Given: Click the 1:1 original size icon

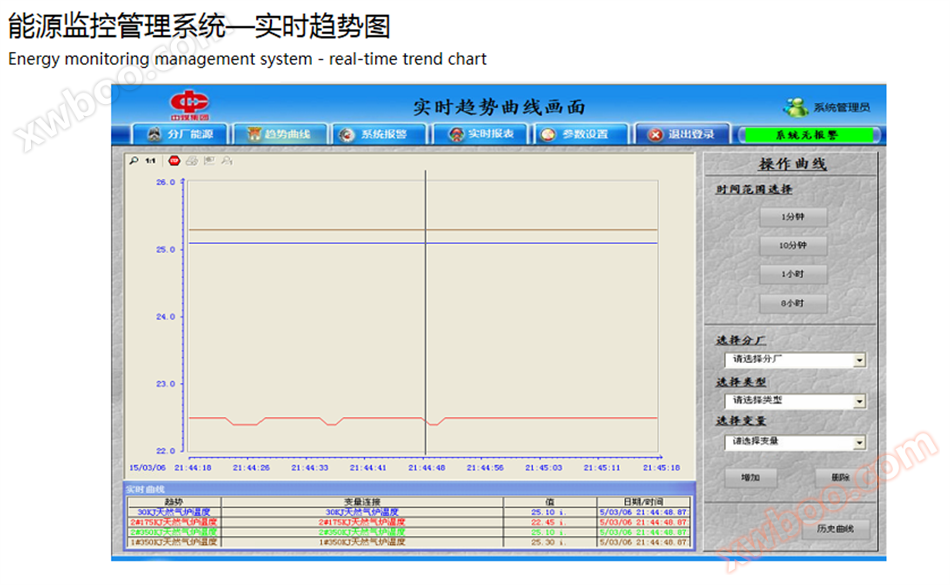Looking at the screenshot, I should (150, 160).
